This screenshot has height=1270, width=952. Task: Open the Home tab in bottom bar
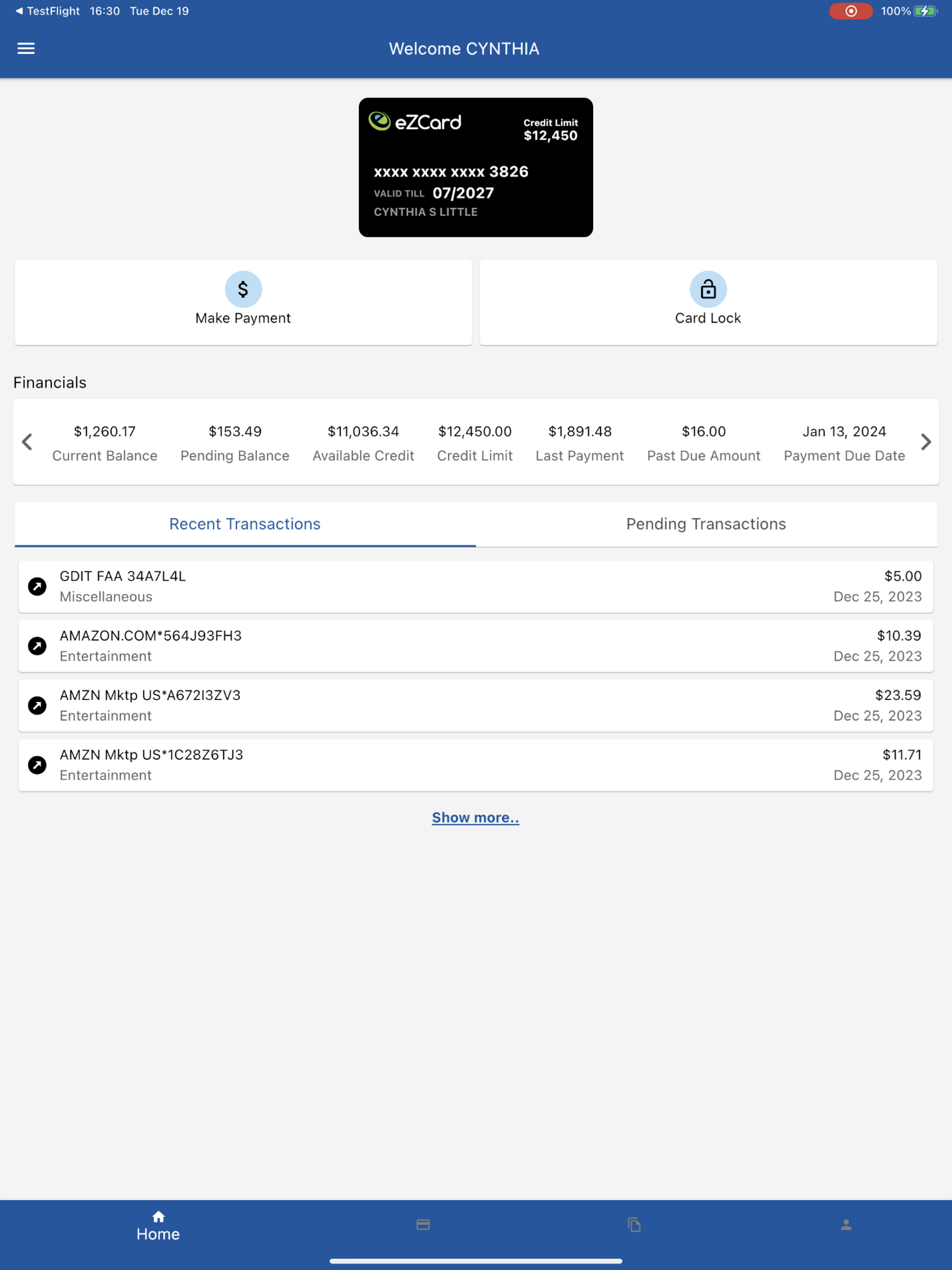pyautogui.click(x=159, y=1226)
